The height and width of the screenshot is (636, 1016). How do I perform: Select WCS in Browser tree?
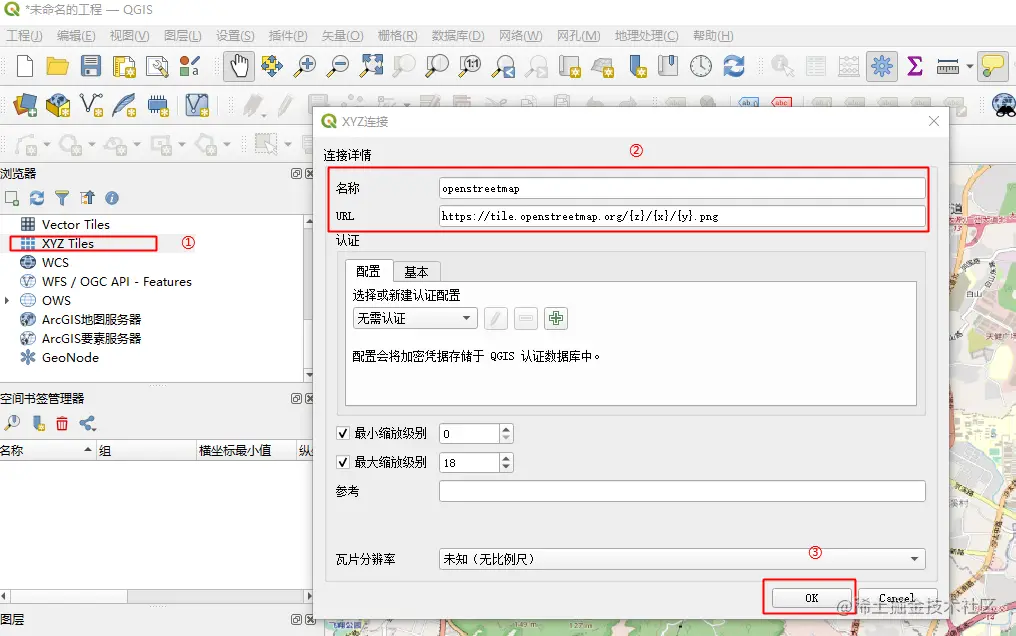(x=55, y=262)
